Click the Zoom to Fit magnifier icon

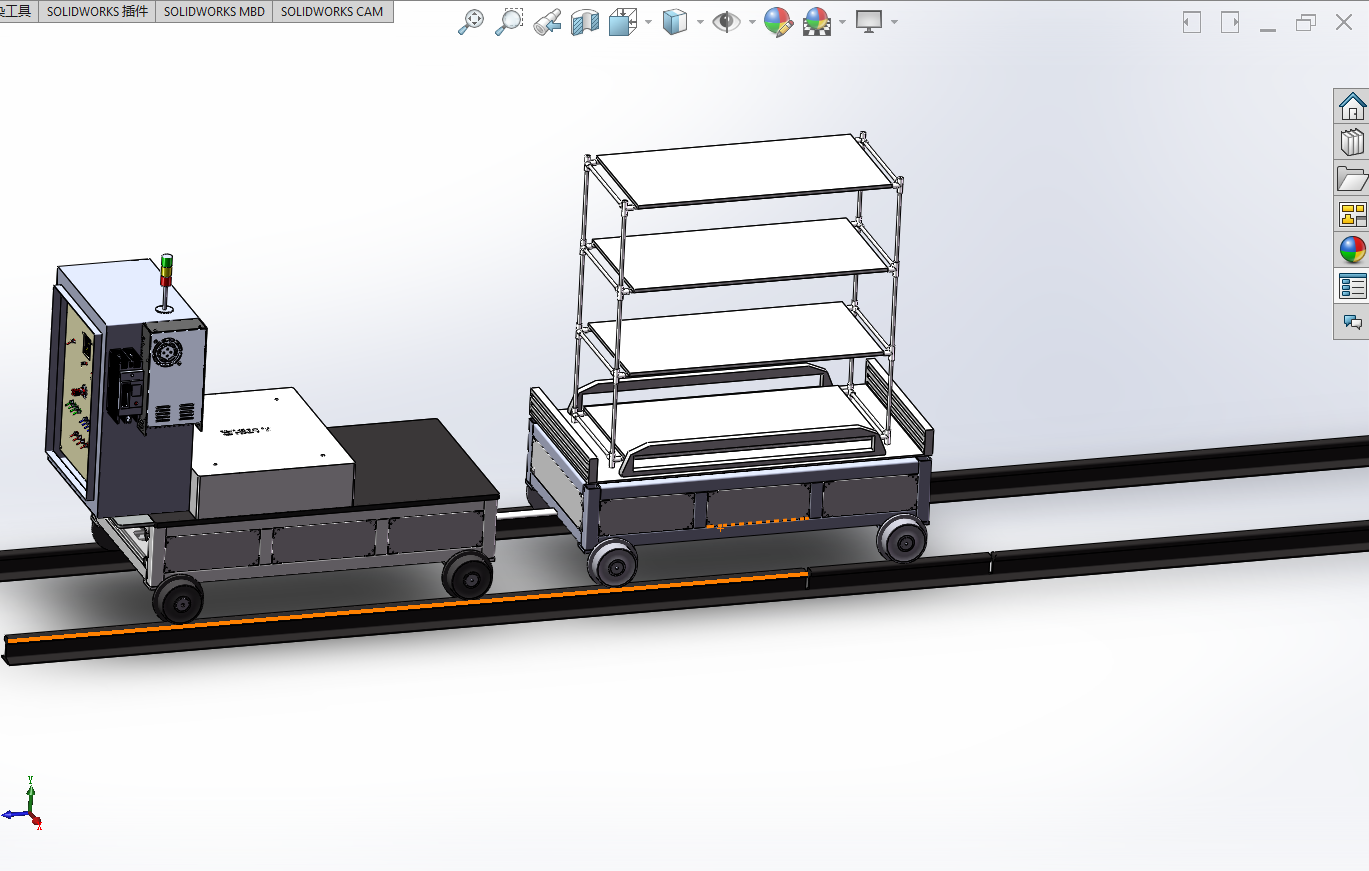(471, 22)
